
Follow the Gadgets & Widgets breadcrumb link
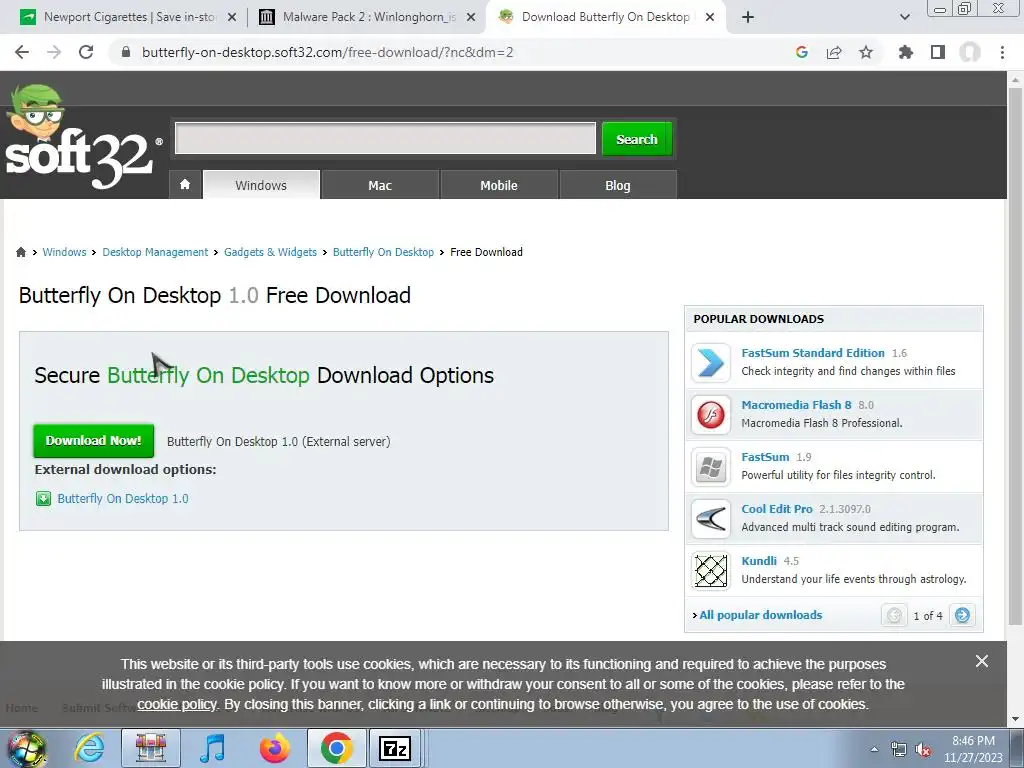click(x=270, y=252)
